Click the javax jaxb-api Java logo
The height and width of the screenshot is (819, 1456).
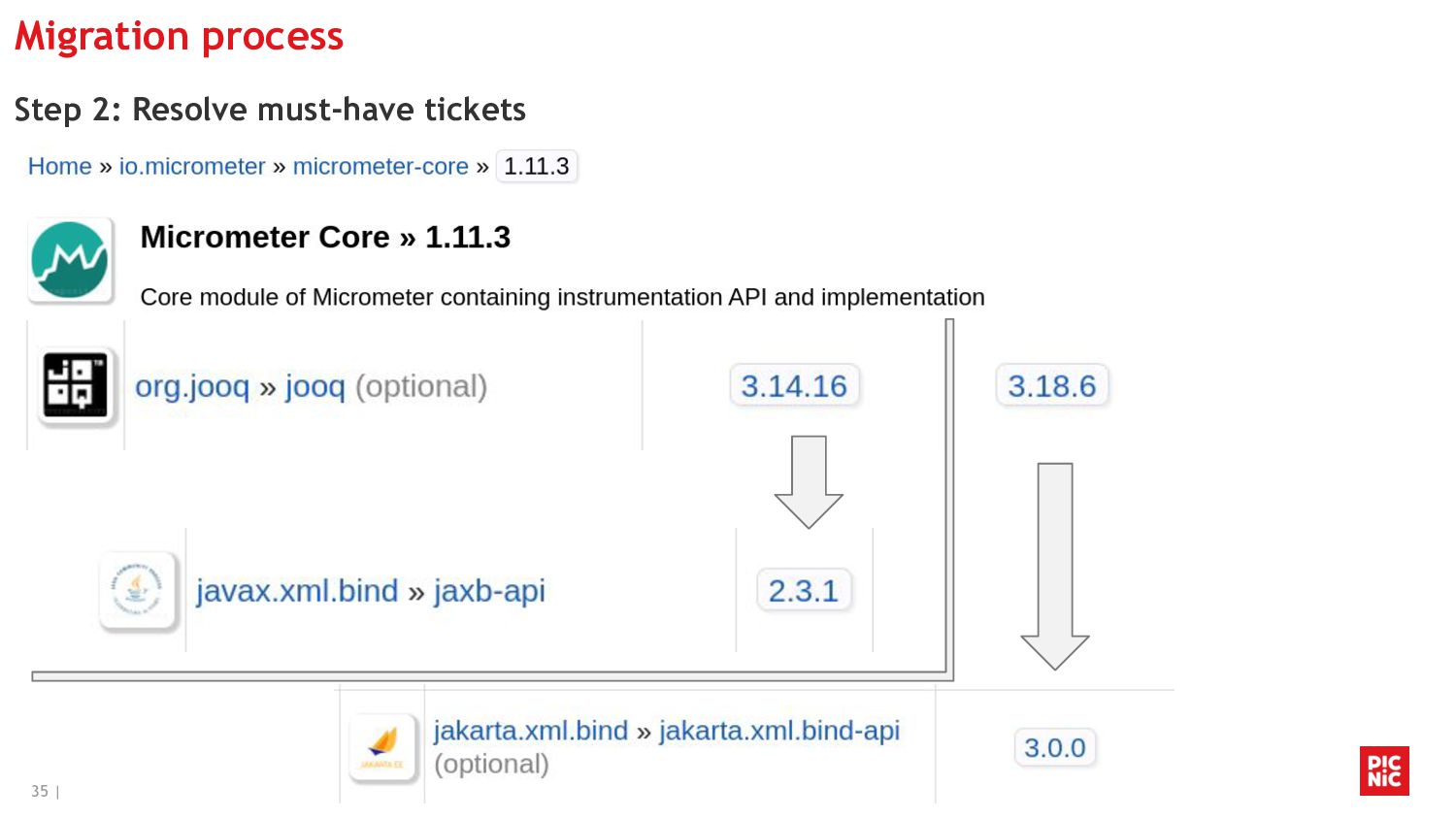point(138,590)
